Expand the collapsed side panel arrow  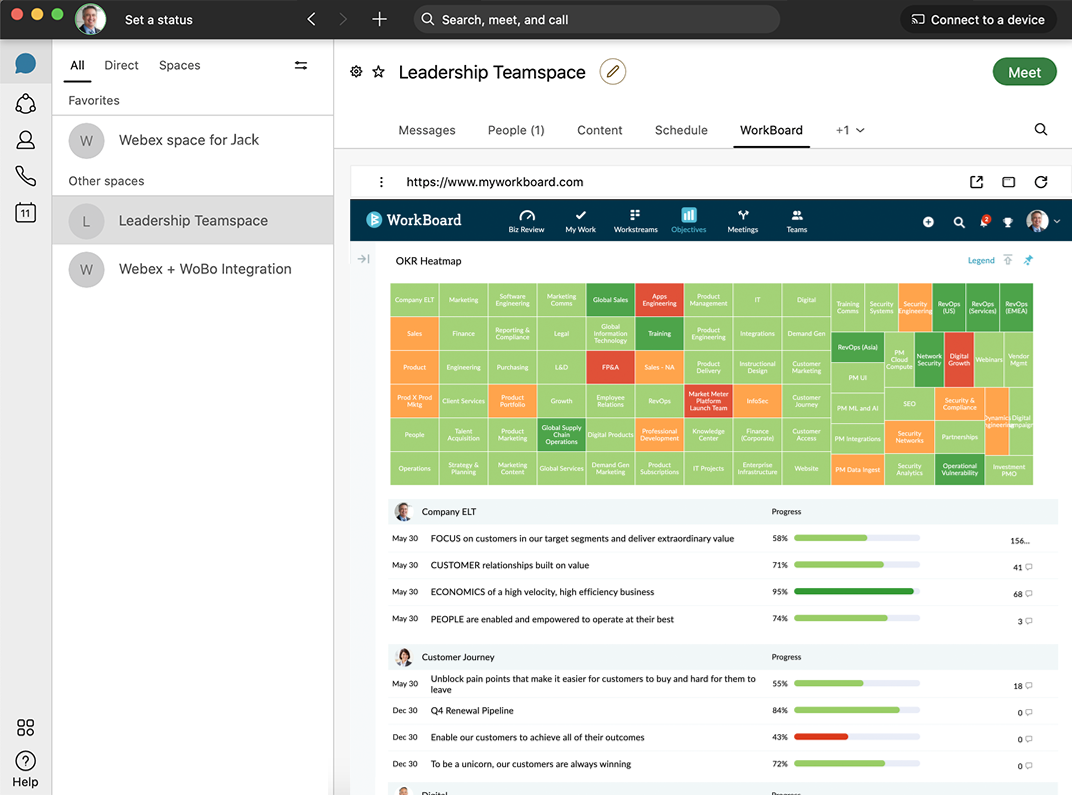(x=364, y=259)
